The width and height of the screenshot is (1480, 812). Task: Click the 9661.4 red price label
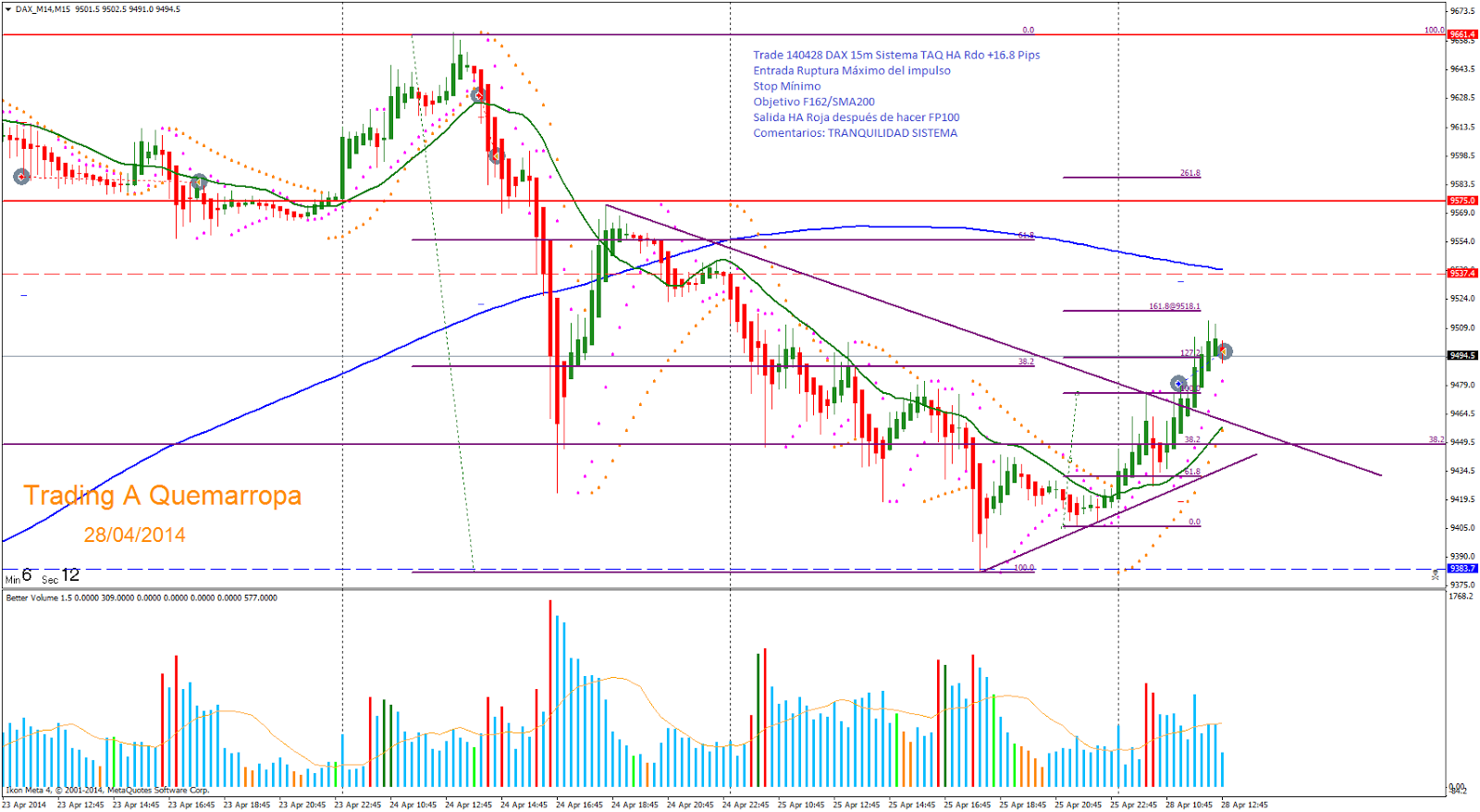[1462, 34]
